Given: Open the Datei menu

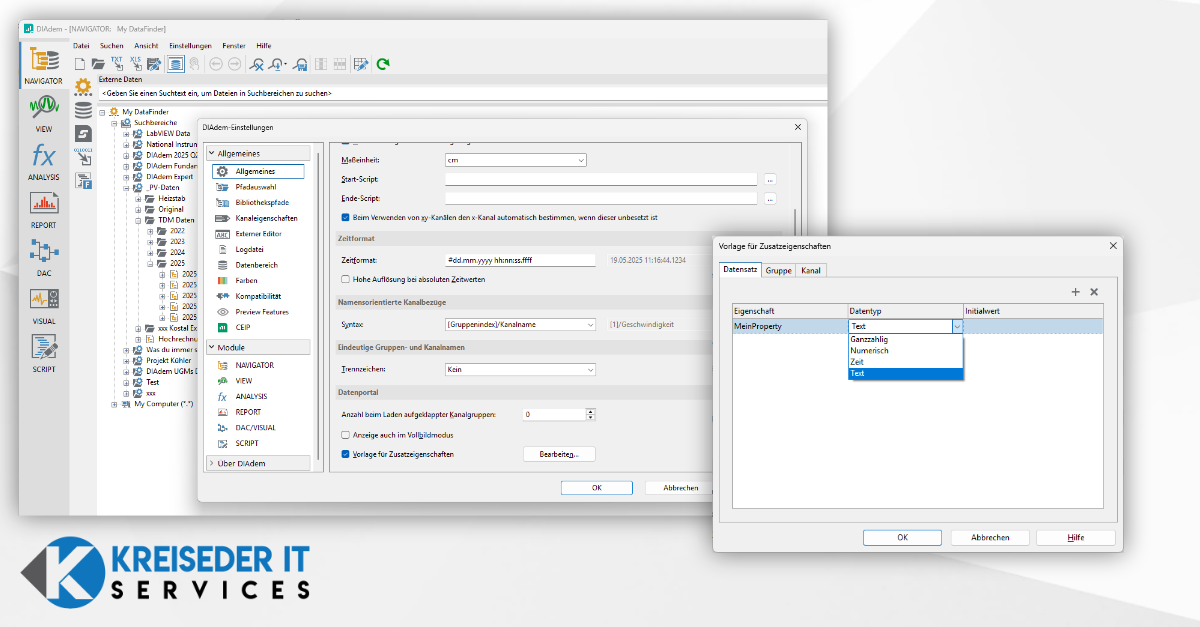Looking at the screenshot, I should click(x=82, y=46).
